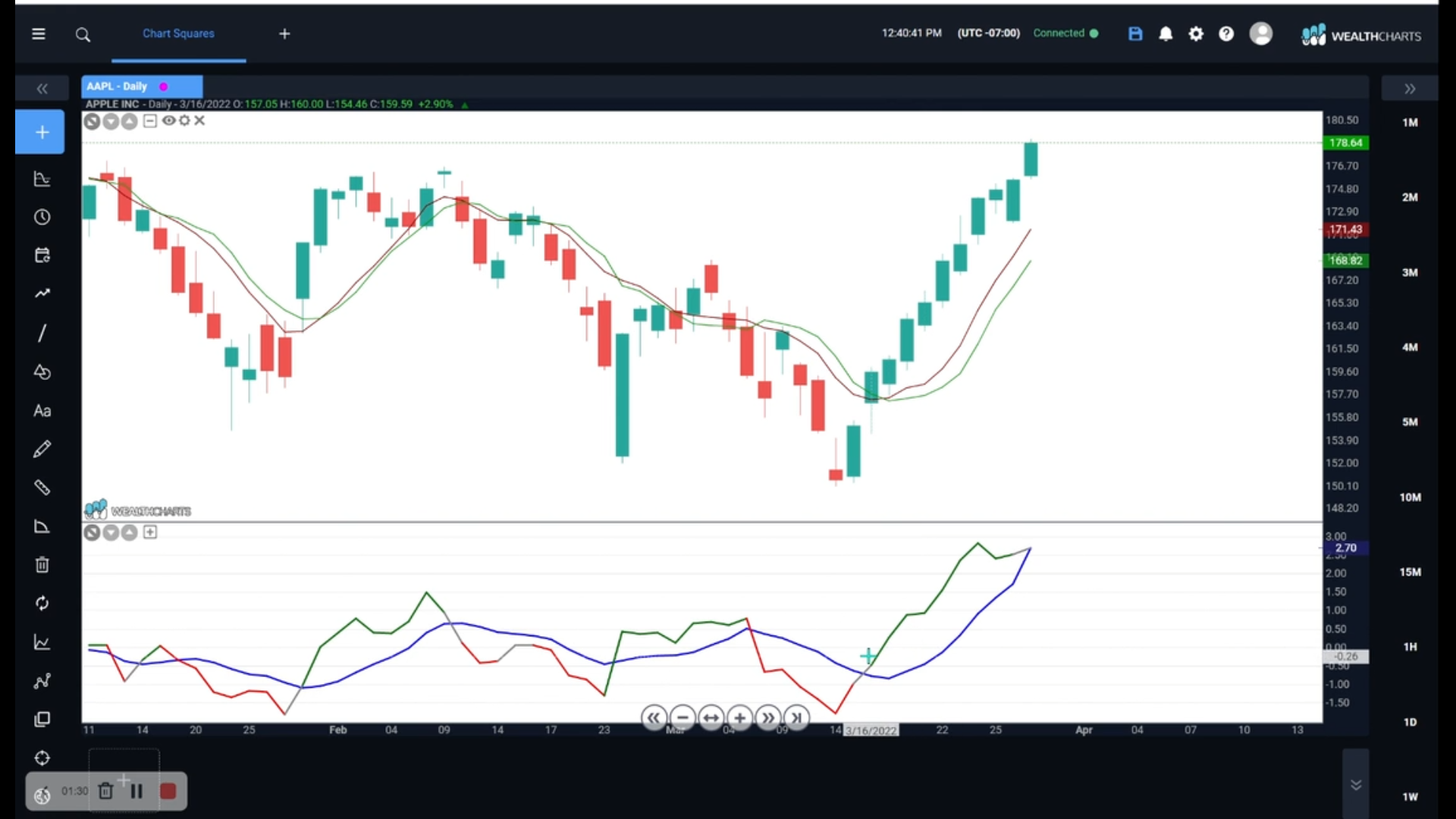Click the refresh sync icon in sidebar
The width and height of the screenshot is (1456, 819).
(42, 604)
